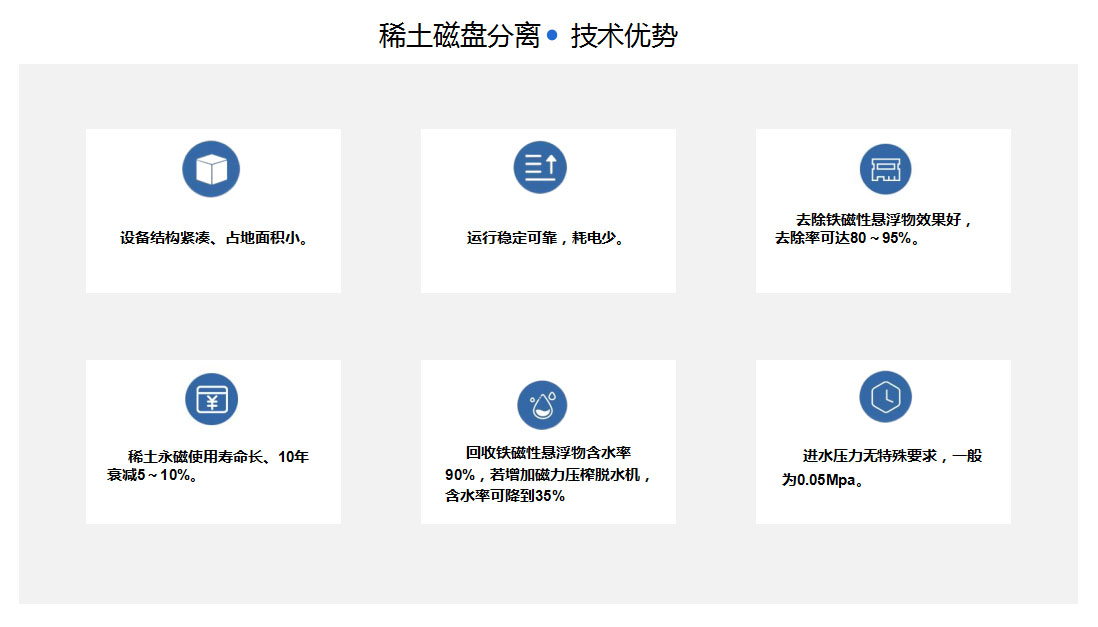Click the 含水率可降到35% line
Image resolution: width=1098 pixels, height=627 pixels.
click(x=505, y=495)
